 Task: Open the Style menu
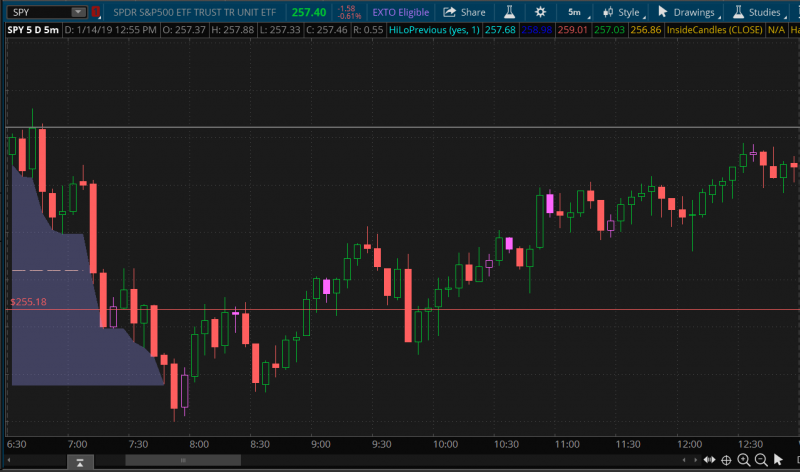point(621,13)
